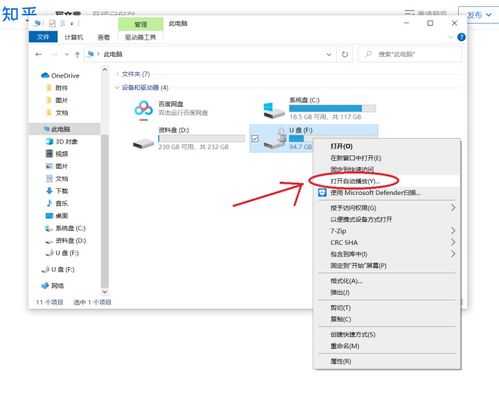Click the 搜索"此电脑" search field
This screenshot has height=394, width=499.
pyautogui.click(x=410, y=54)
